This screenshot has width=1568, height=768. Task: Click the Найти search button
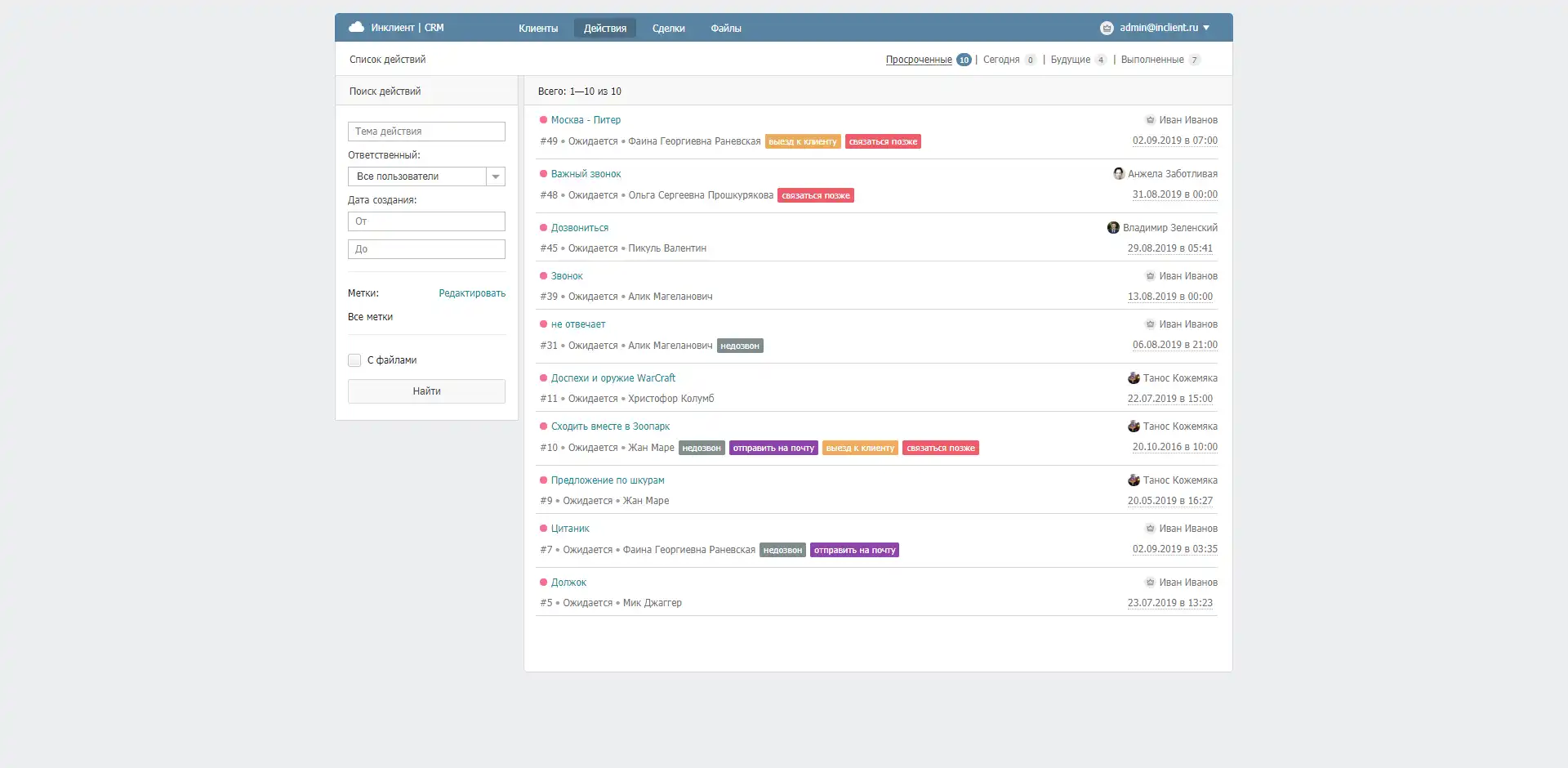tap(426, 391)
